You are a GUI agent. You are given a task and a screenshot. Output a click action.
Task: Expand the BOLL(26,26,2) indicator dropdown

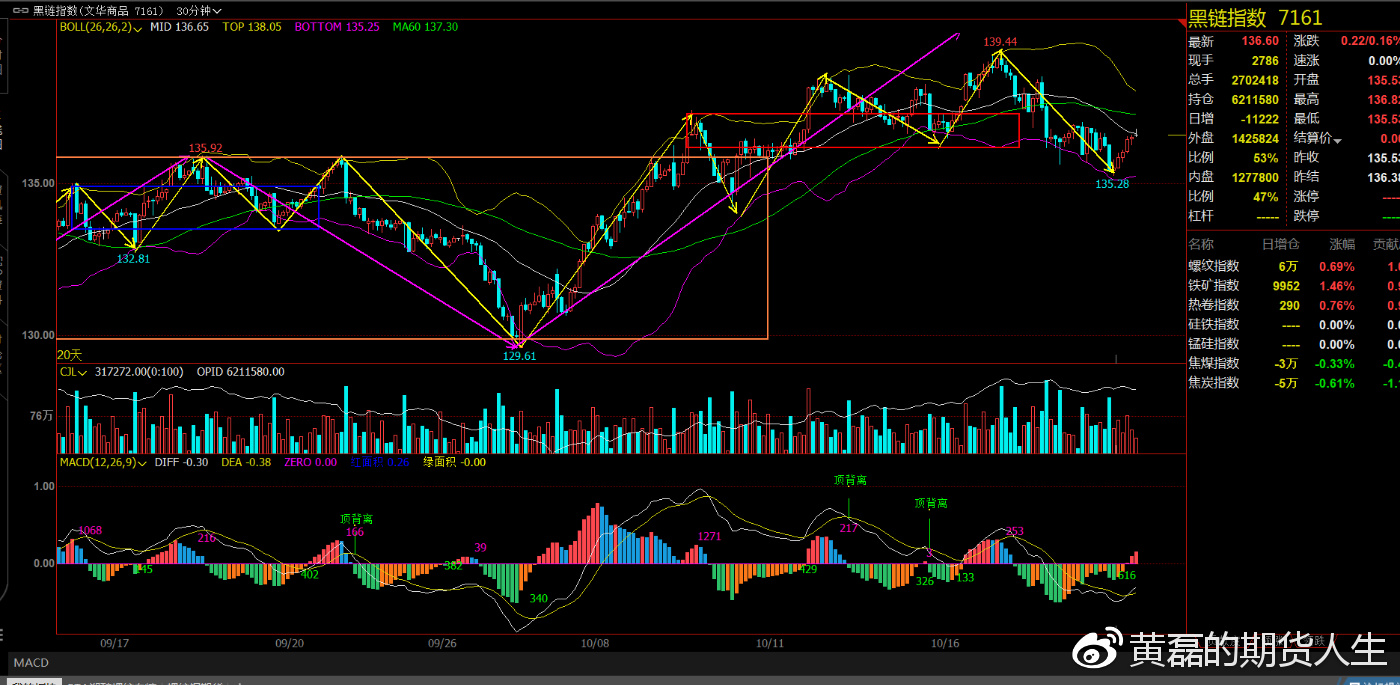pyautogui.click(x=101, y=27)
